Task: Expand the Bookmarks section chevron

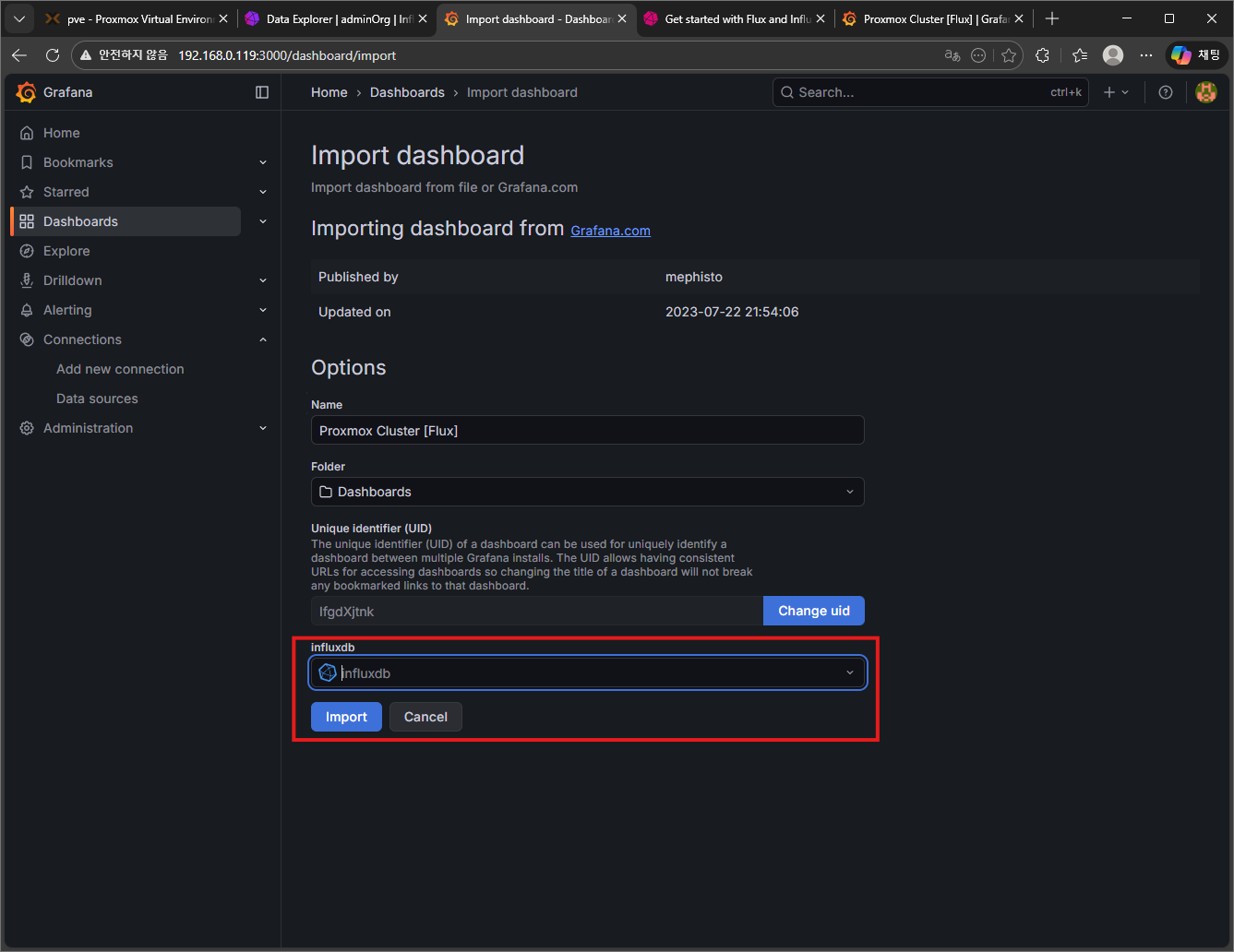Action: click(x=263, y=162)
